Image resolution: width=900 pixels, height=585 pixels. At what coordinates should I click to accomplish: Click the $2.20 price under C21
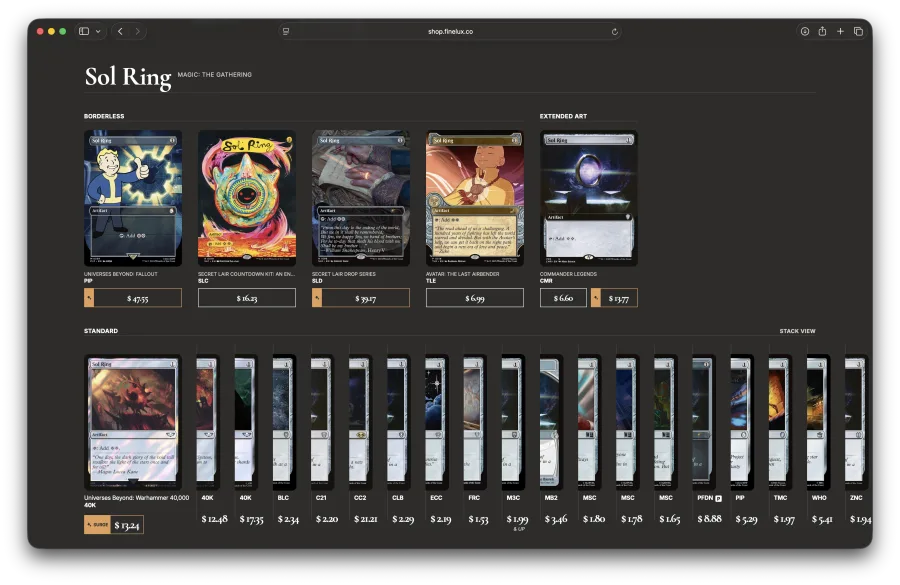tap(327, 519)
